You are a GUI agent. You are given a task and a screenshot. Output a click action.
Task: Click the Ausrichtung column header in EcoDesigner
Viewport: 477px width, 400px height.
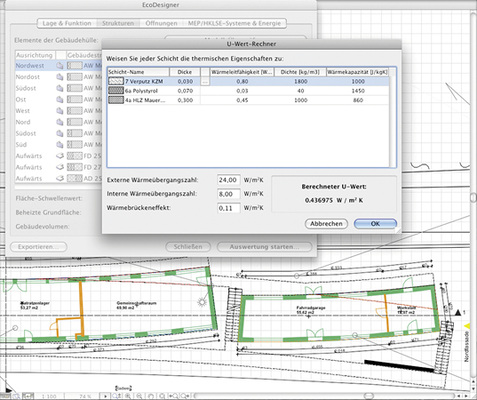(x=35, y=55)
